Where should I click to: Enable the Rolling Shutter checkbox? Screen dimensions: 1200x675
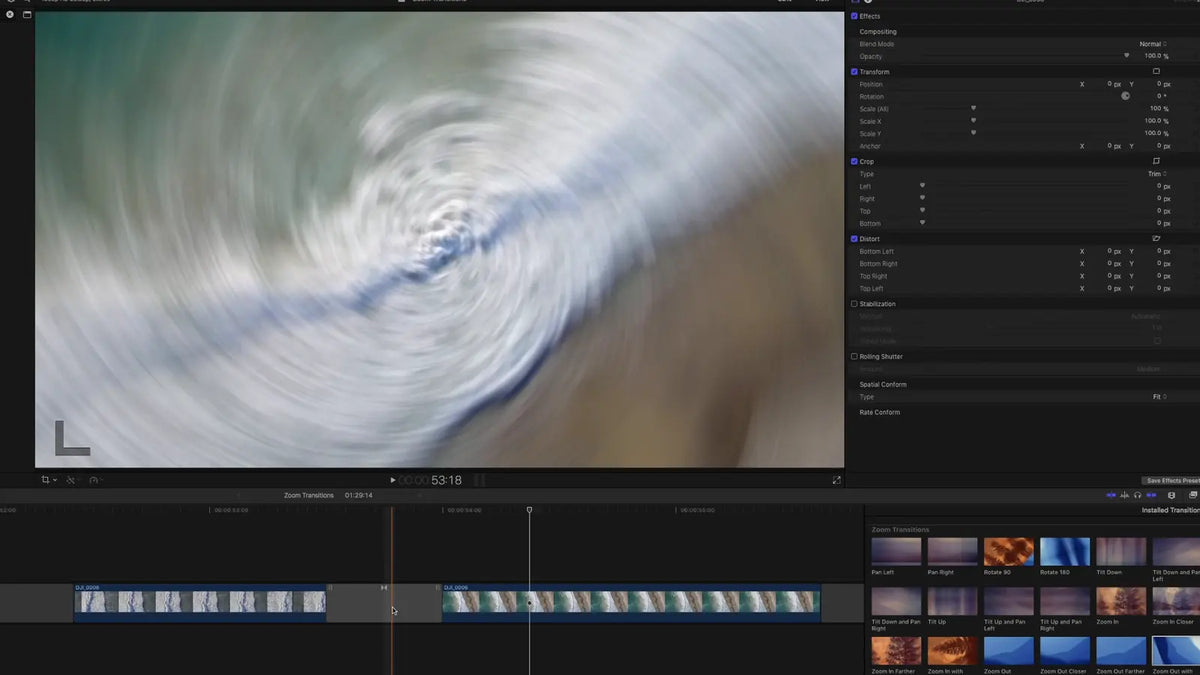[x=854, y=356]
